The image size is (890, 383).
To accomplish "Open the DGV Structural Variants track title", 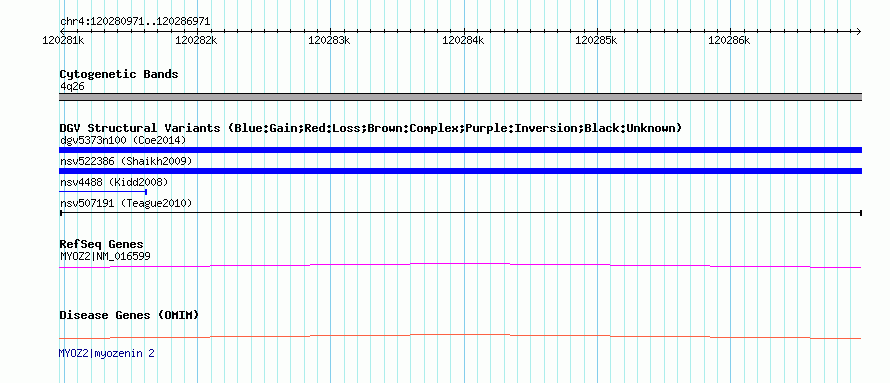I will pos(371,128).
